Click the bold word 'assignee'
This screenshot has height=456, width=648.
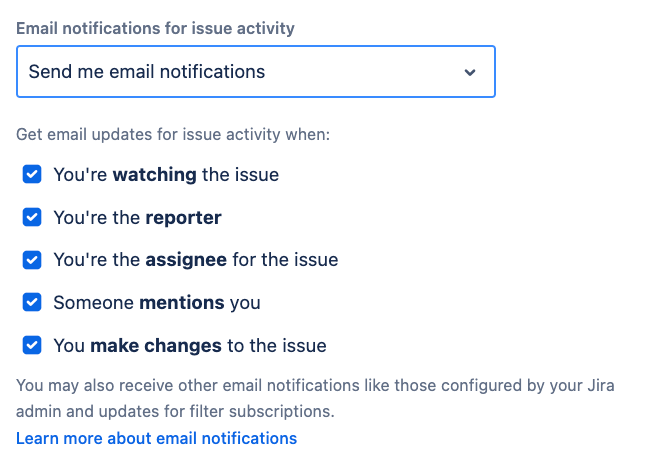pos(186,260)
